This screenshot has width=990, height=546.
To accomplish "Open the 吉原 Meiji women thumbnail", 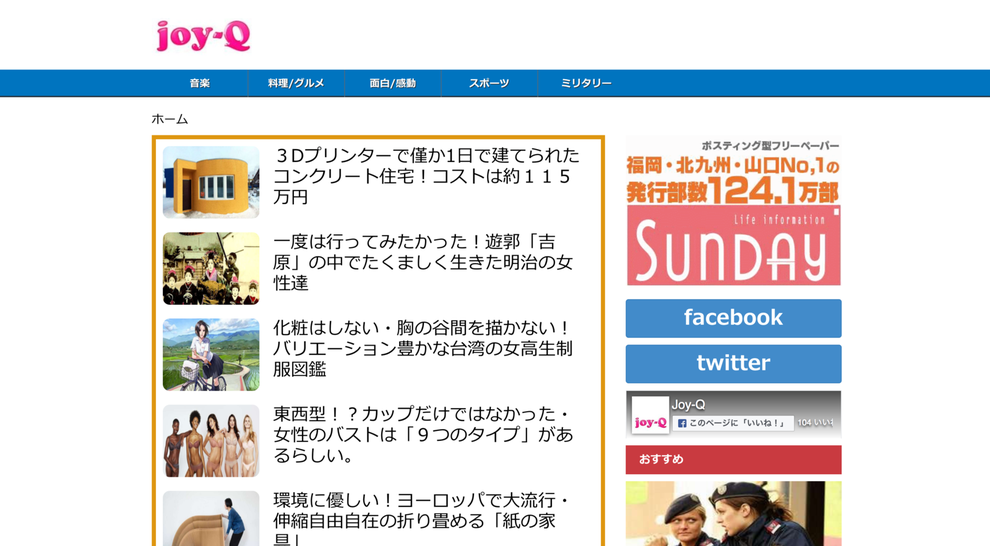I will tap(211, 268).
